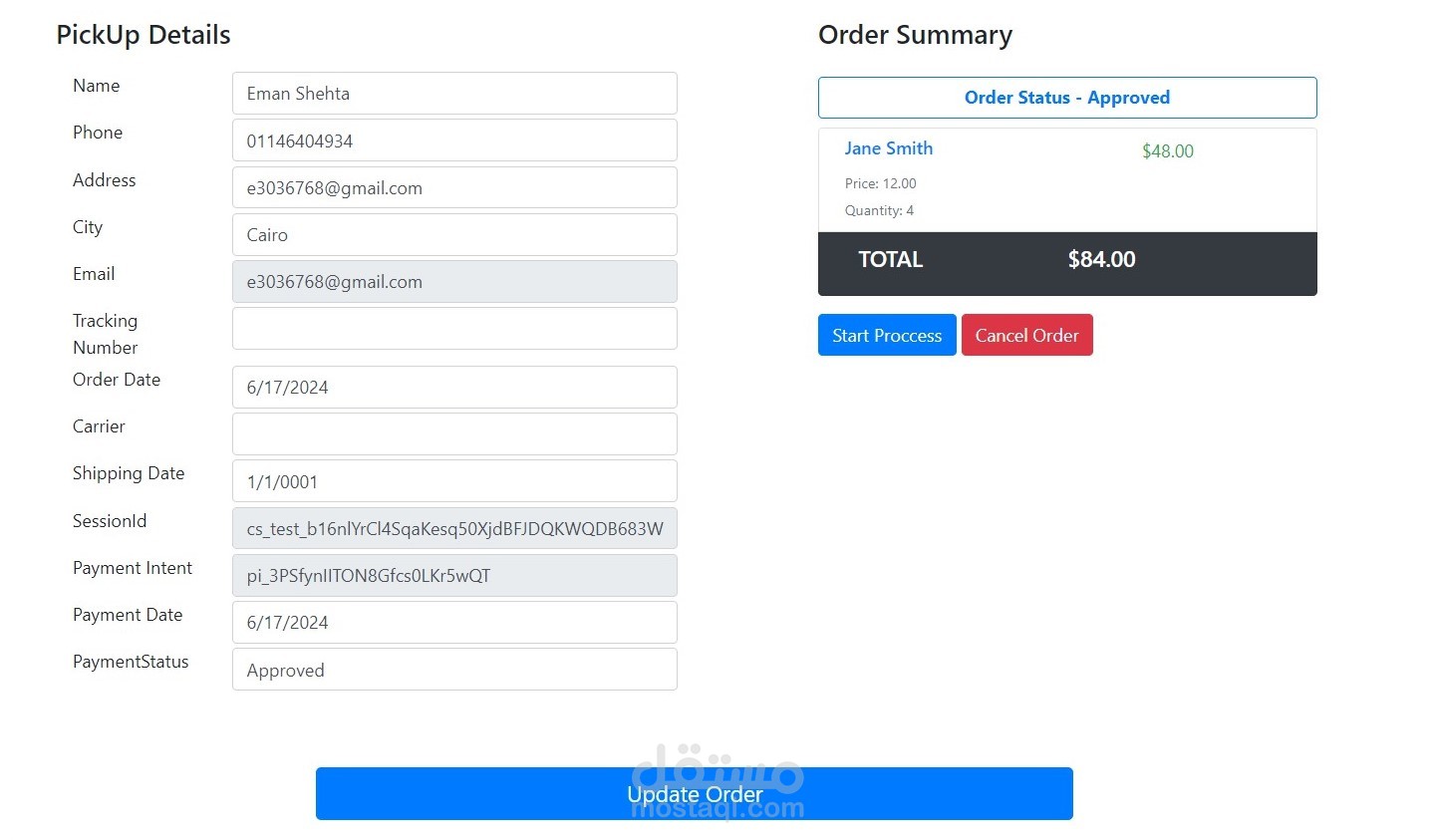Edit the Address field

click(454, 187)
